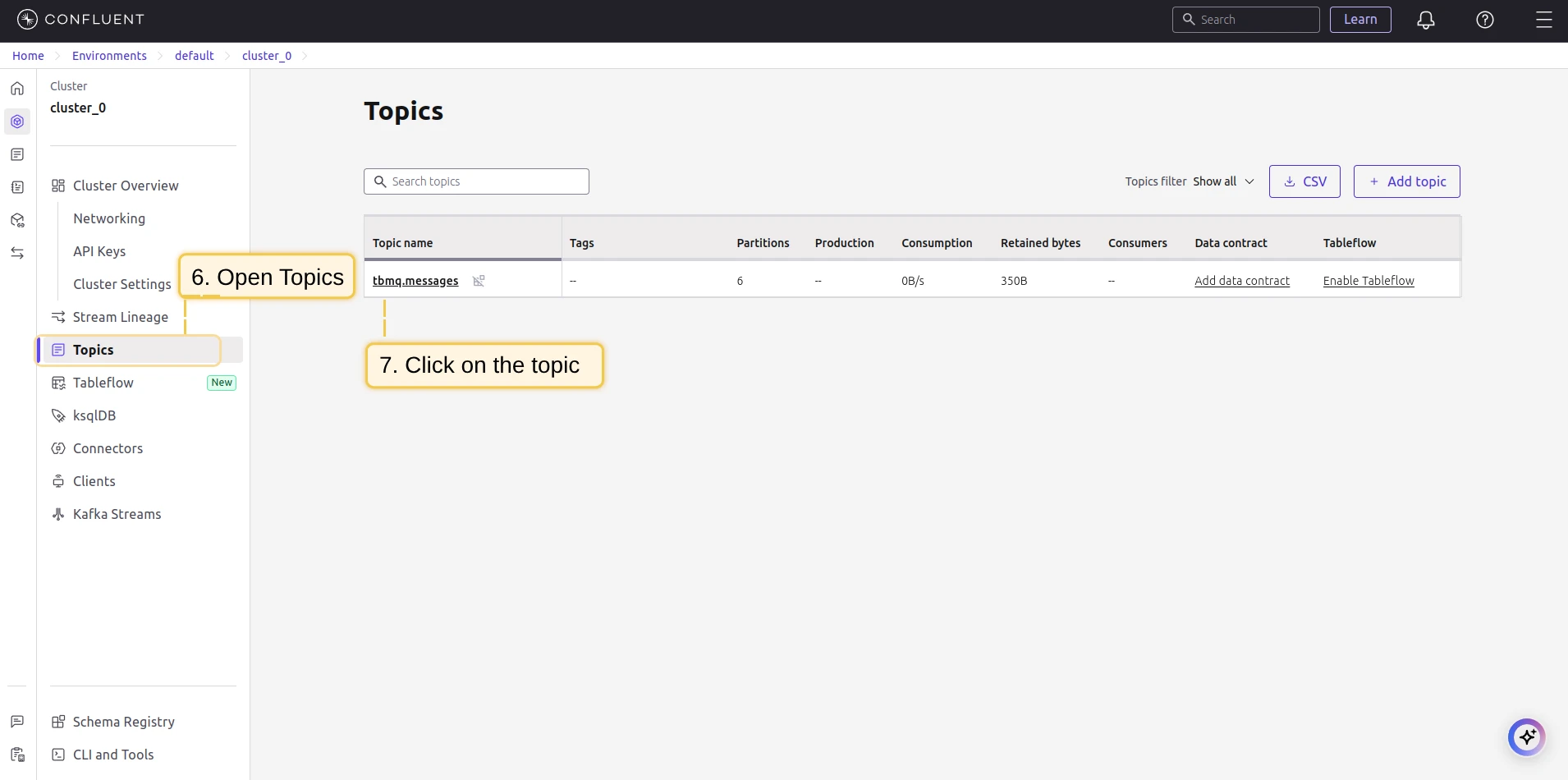Open ksqlDB menu item

pyautogui.click(x=94, y=415)
